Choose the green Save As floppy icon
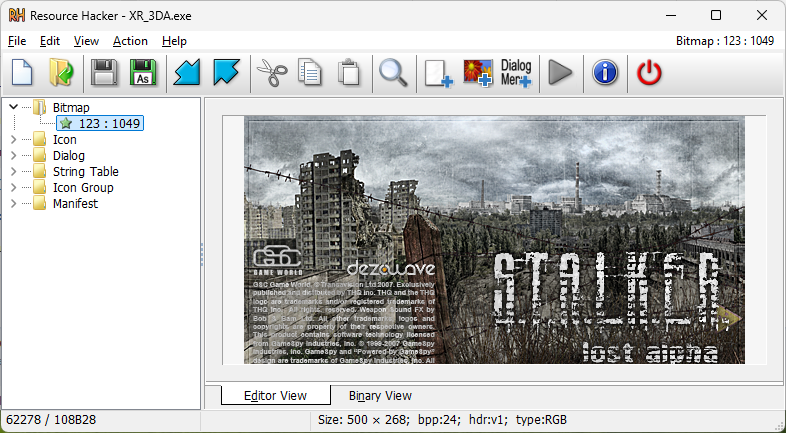 point(143,73)
